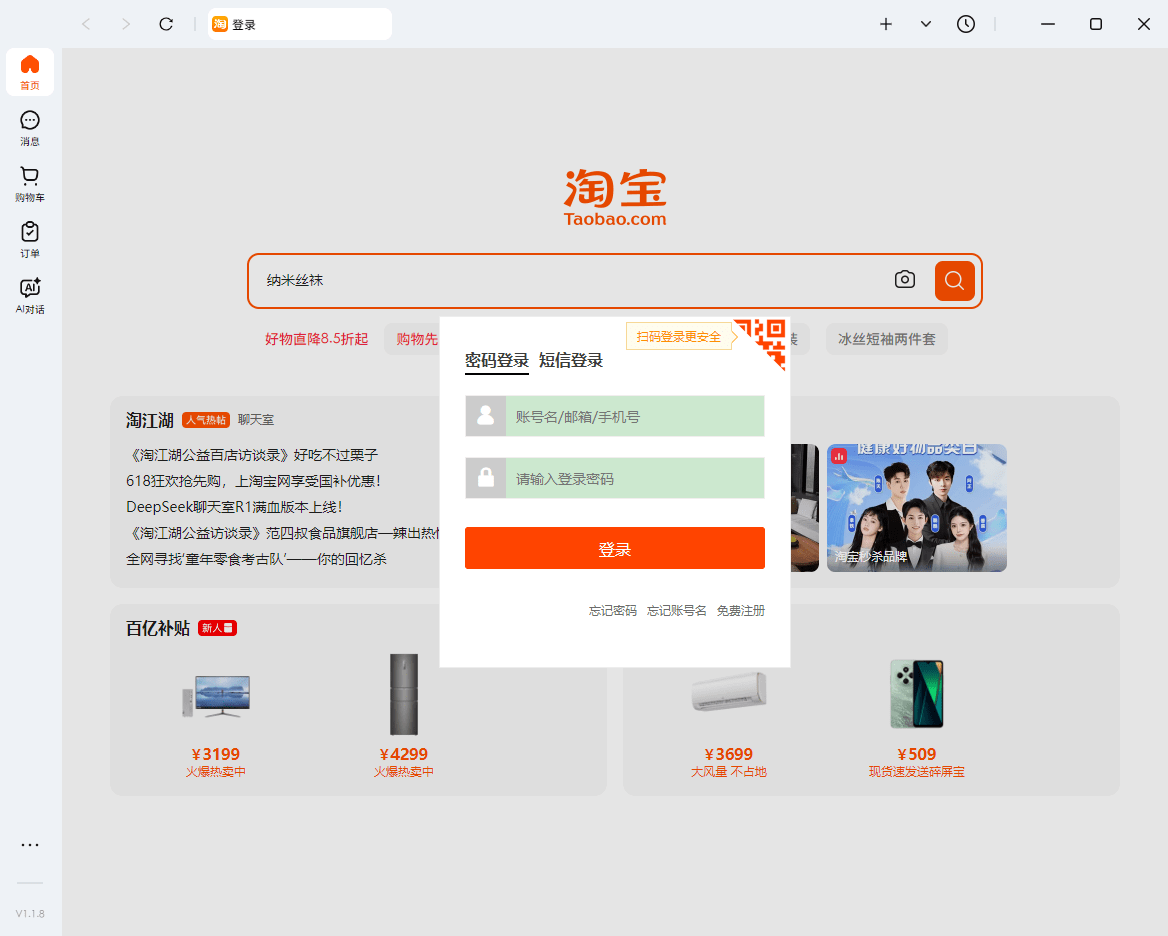1168x936 pixels.
Task: Refresh the page with the reload icon
Action: (x=166, y=24)
